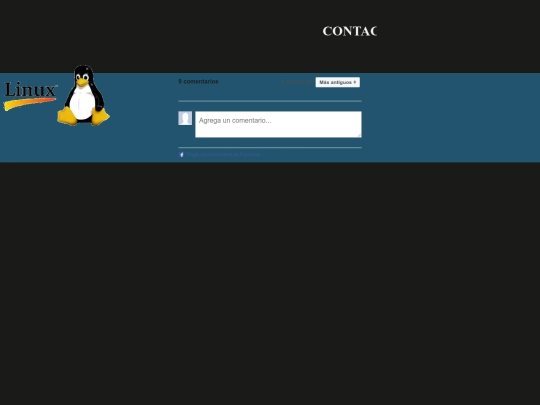540x405 pixels.
Task: Click the Linux wordmark logo
Action: click(x=30, y=96)
